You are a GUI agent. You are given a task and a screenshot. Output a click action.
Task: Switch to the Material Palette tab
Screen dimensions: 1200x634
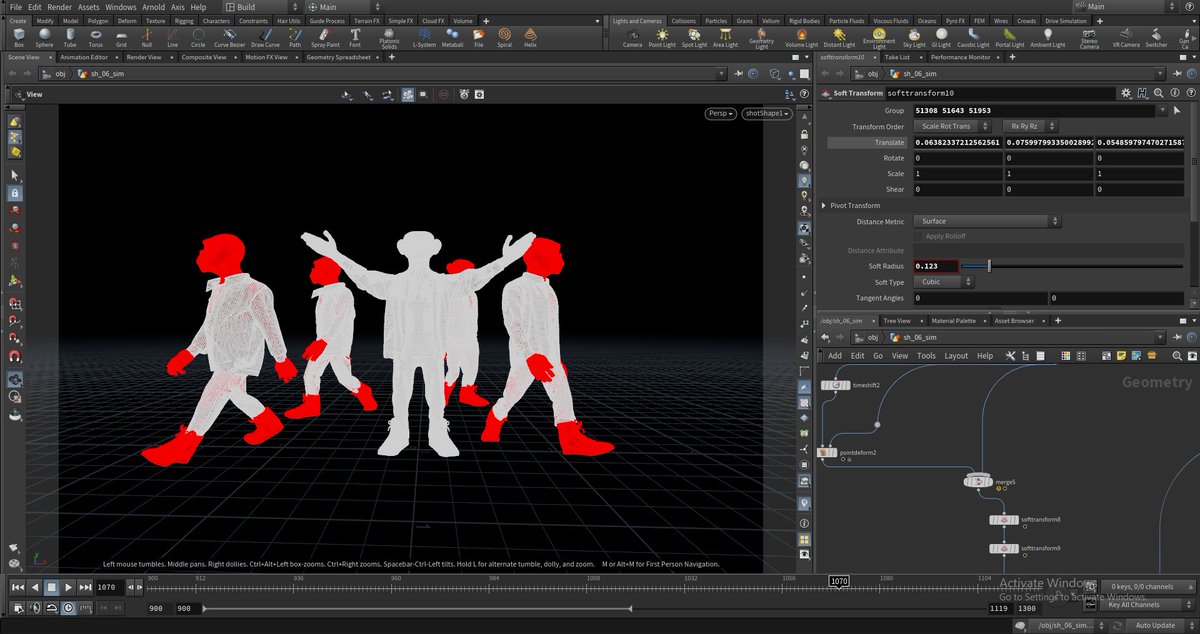coord(953,321)
